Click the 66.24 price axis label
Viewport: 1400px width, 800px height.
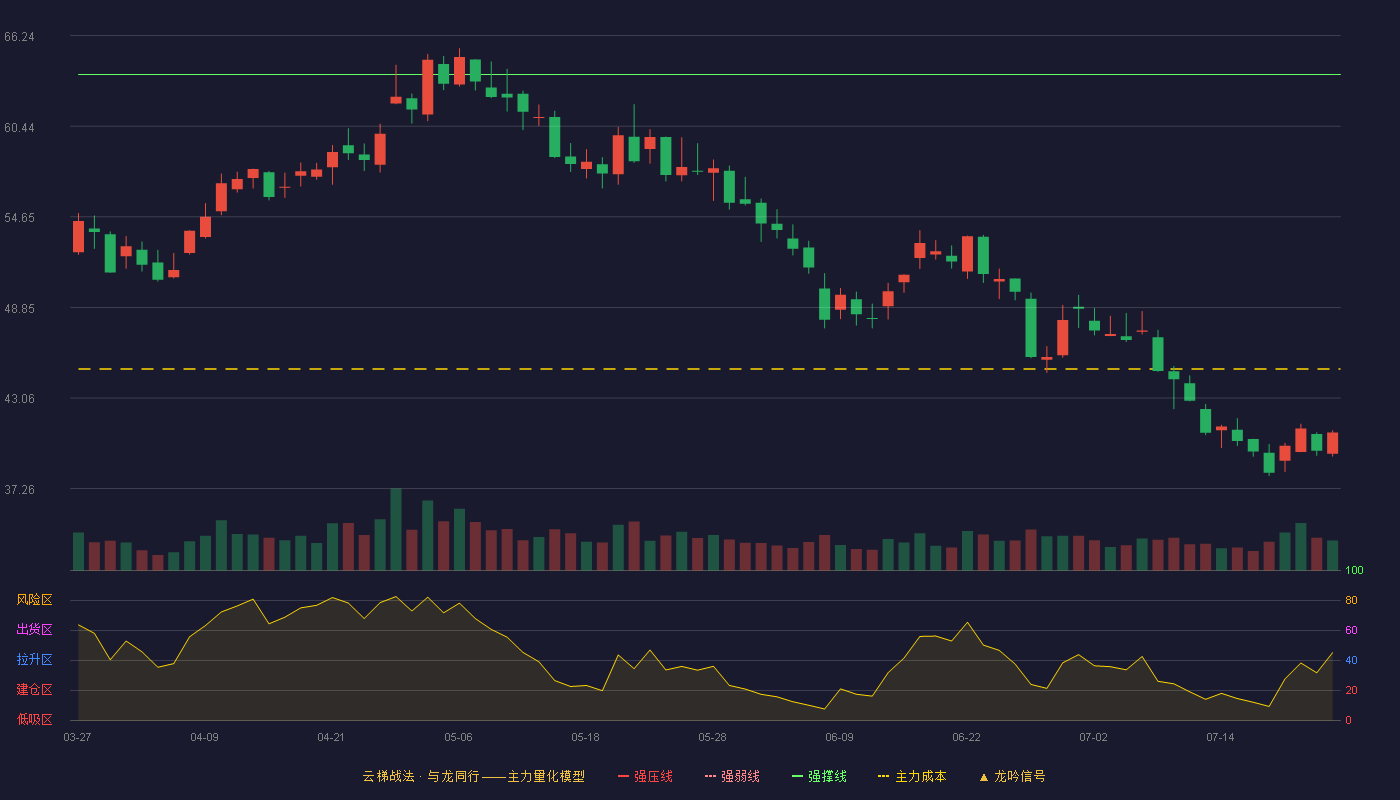19,37
